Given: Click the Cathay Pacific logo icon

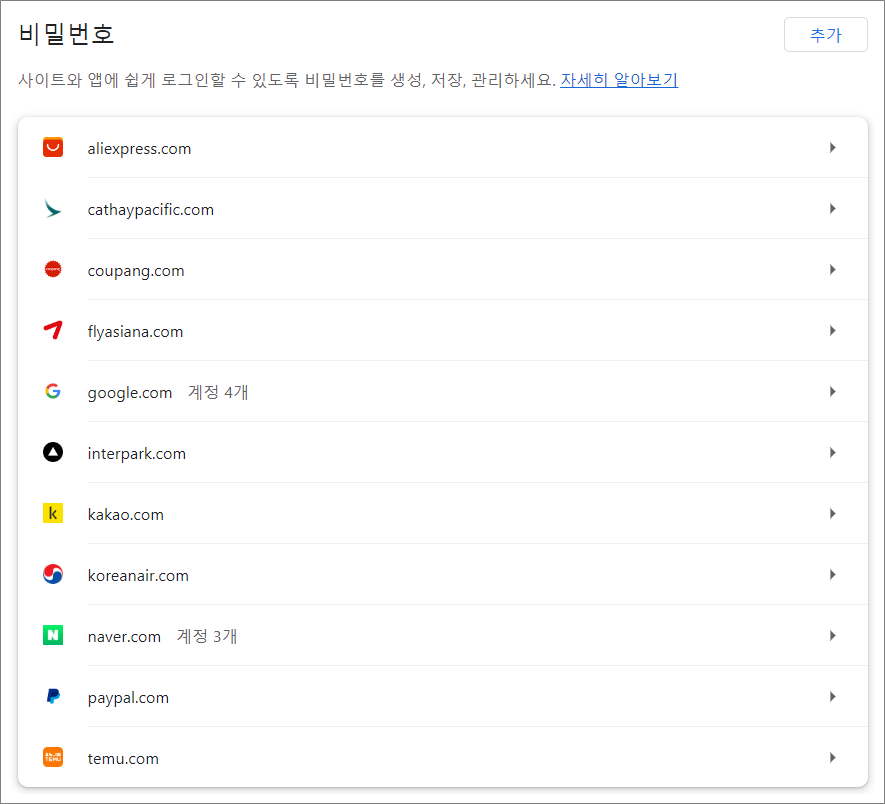Looking at the screenshot, I should click(53, 209).
